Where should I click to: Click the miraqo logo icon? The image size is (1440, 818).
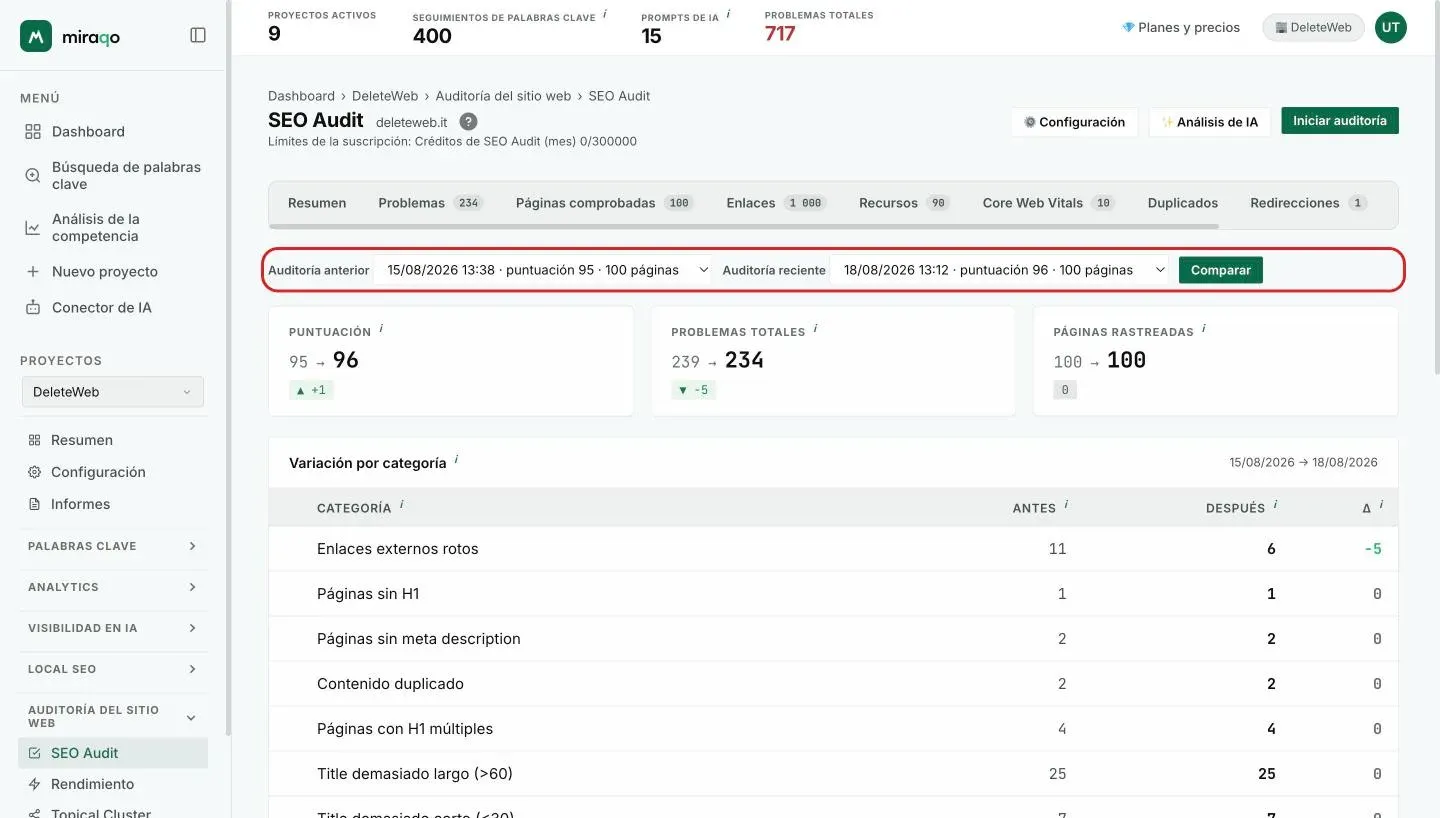click(x=36, y=36)
